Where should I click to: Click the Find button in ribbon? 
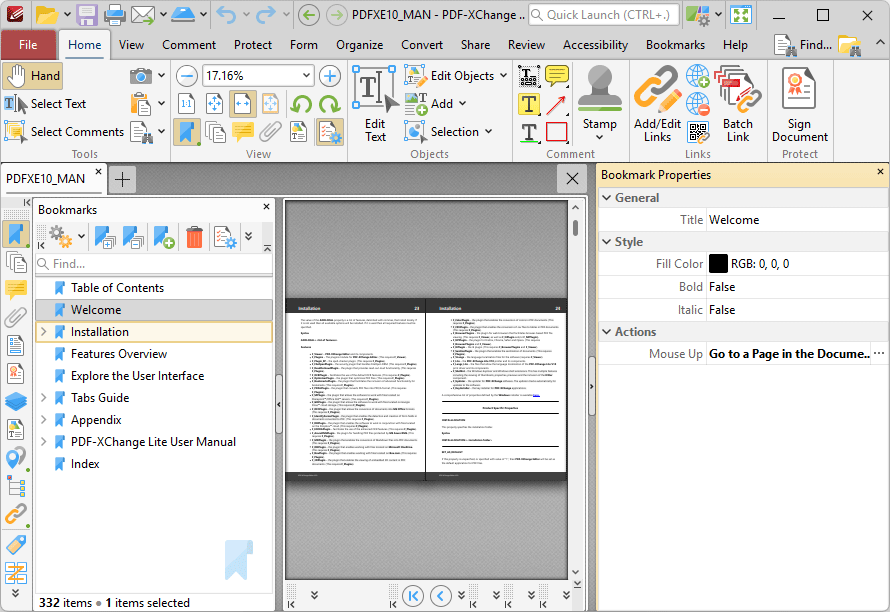803,45
